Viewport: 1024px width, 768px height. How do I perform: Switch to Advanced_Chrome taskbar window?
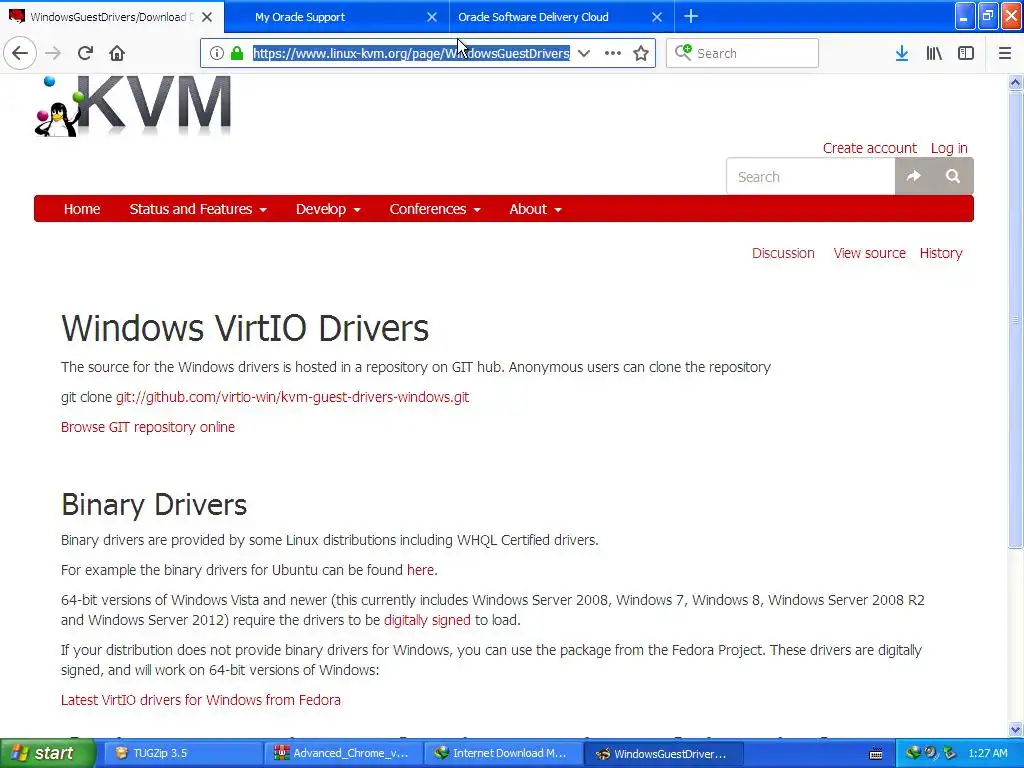343,754
